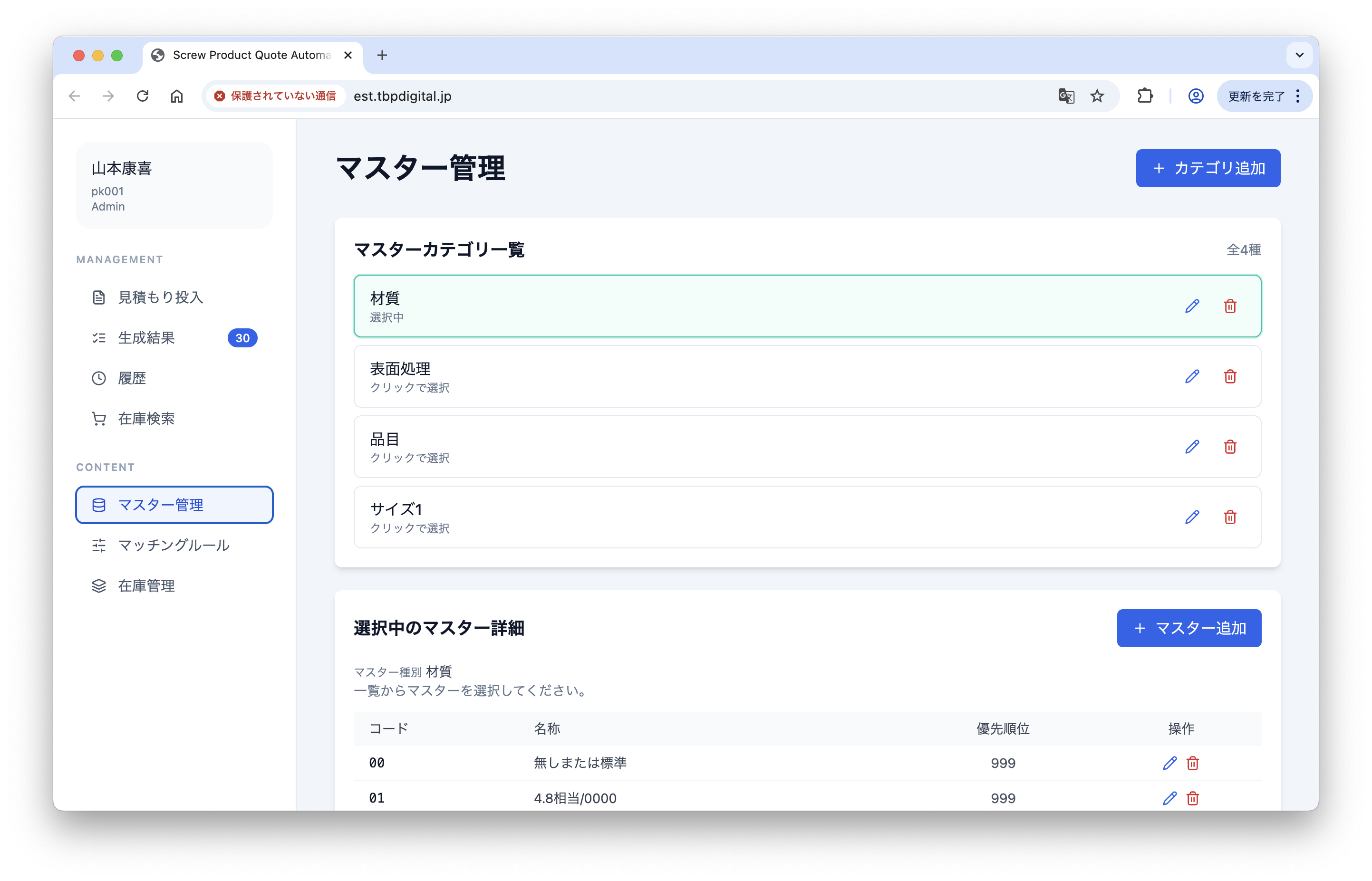This screenshot has width=1372, height=881.
Task: Select the マスター管理 database icon
Action: pyautogui.click(x=99, y=505)
